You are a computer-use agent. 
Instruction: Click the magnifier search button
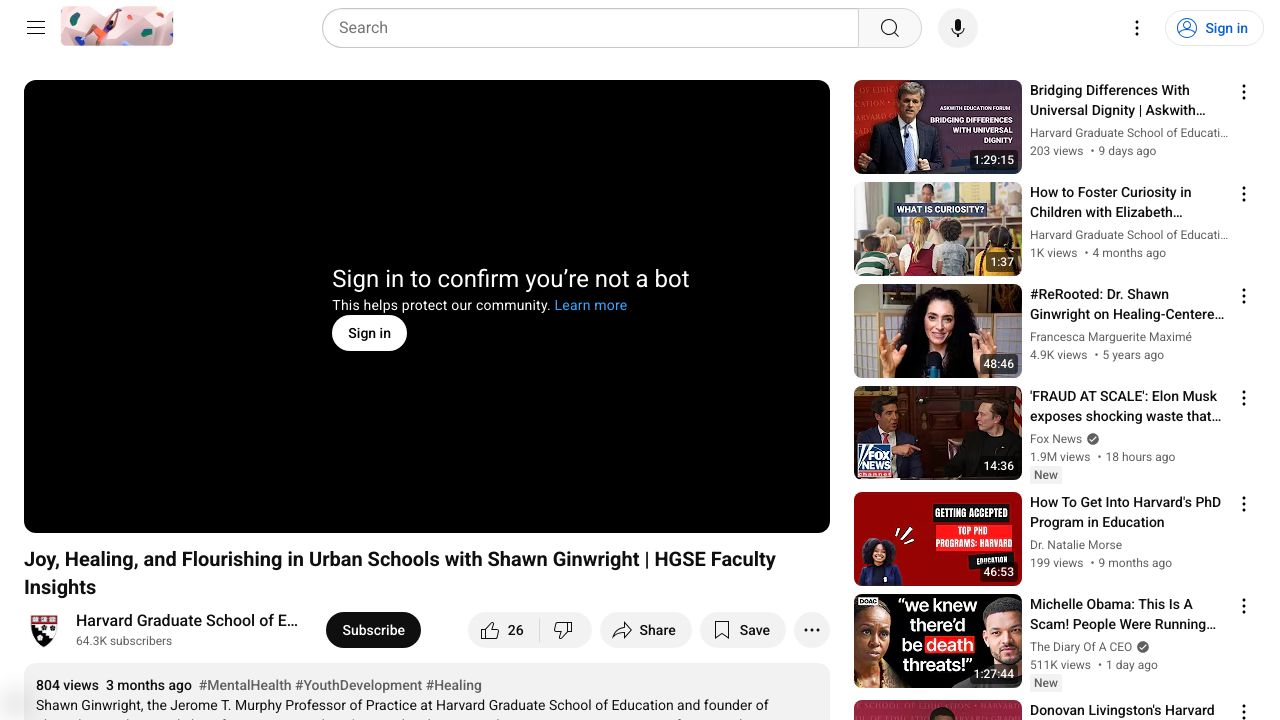click(x=890, y=28)
